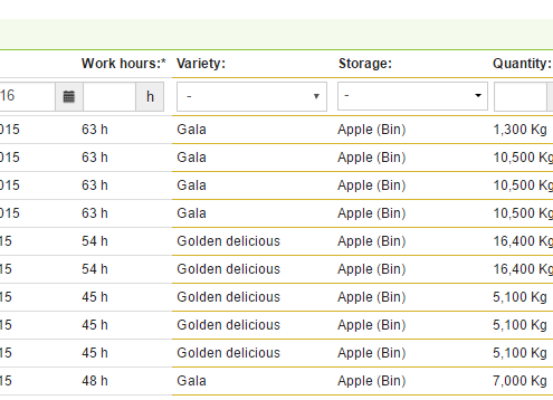
Task: Click the Storage column header
Action: 365,64
